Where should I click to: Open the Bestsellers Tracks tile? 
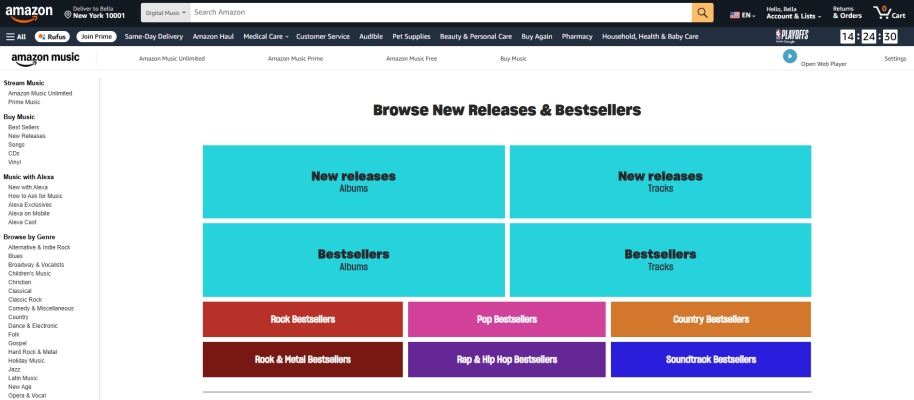tap(660, 259)
